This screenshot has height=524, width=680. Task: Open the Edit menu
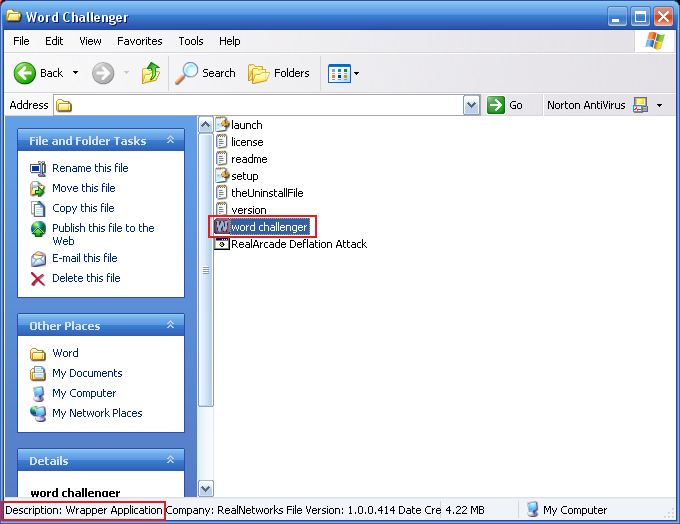(54, 41)
